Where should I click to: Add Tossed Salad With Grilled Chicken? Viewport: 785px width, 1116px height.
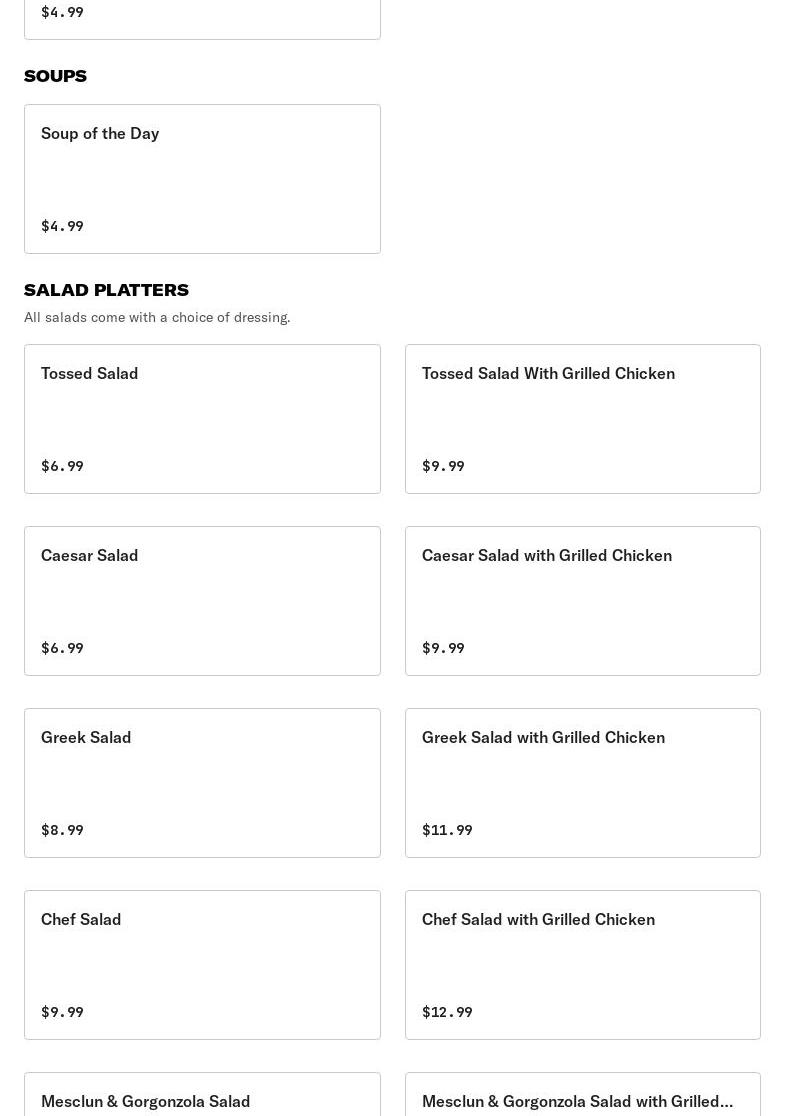click(582, 418)
